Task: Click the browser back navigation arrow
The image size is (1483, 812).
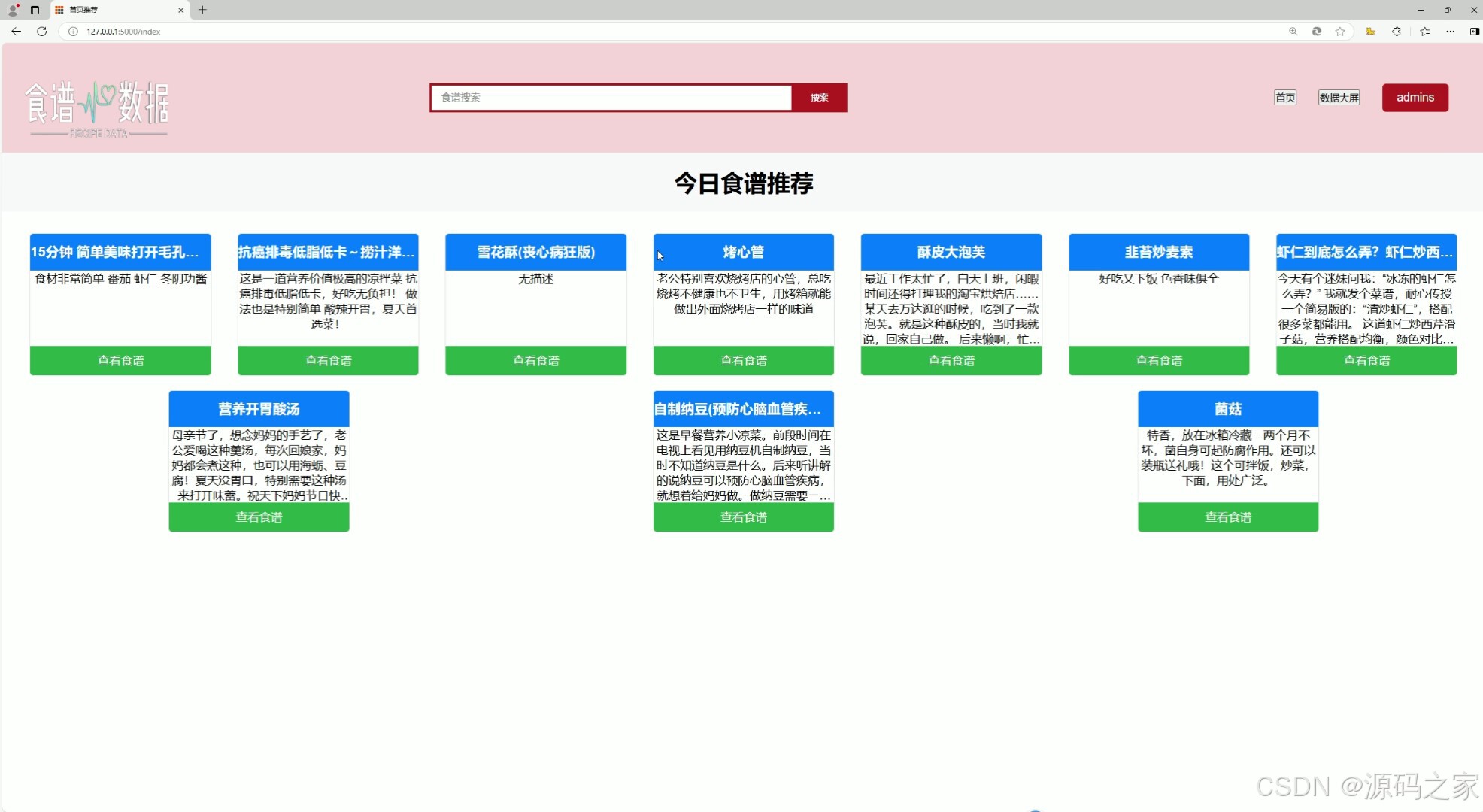Action: (x=16, y=32)
